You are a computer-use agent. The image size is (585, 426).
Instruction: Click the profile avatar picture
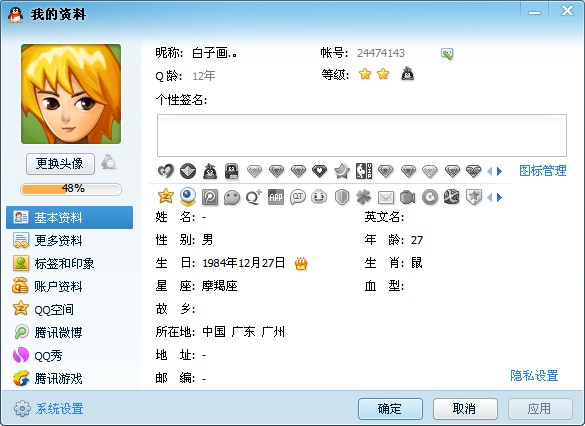pyautogui.click(x=71, y=94)
